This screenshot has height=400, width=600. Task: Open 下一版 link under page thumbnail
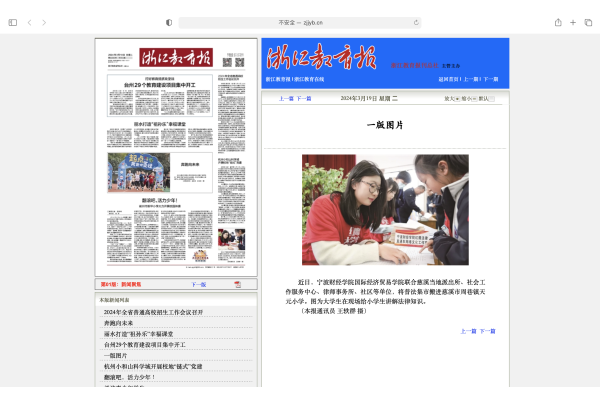coord(198,285)
